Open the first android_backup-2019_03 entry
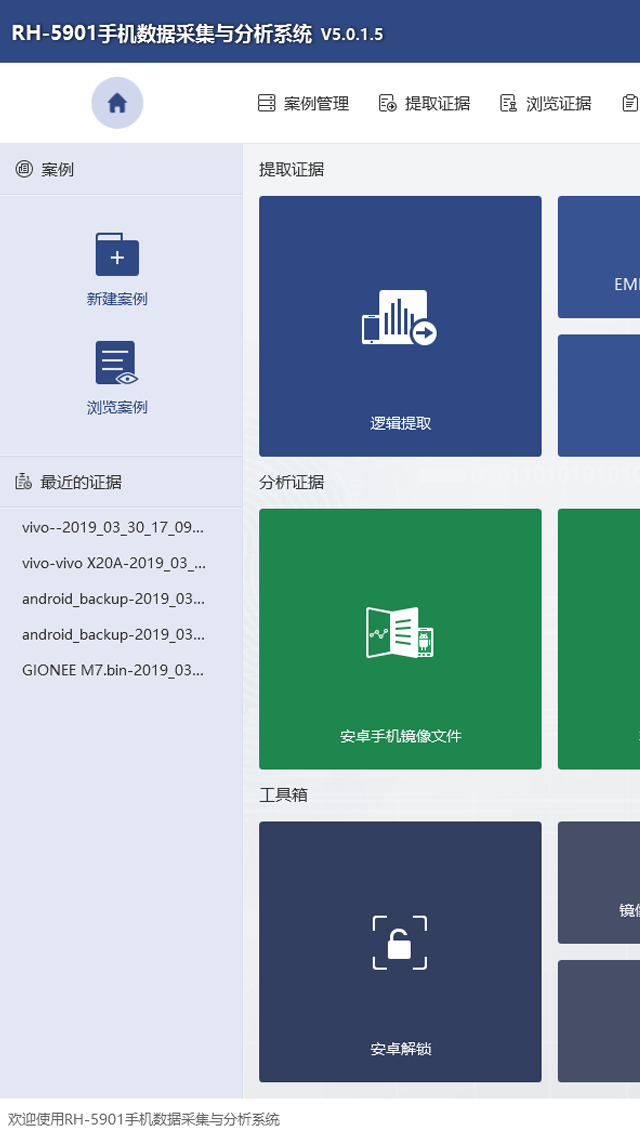The height and width of the screenshot is (1136, 640). [x=113, y=599]
